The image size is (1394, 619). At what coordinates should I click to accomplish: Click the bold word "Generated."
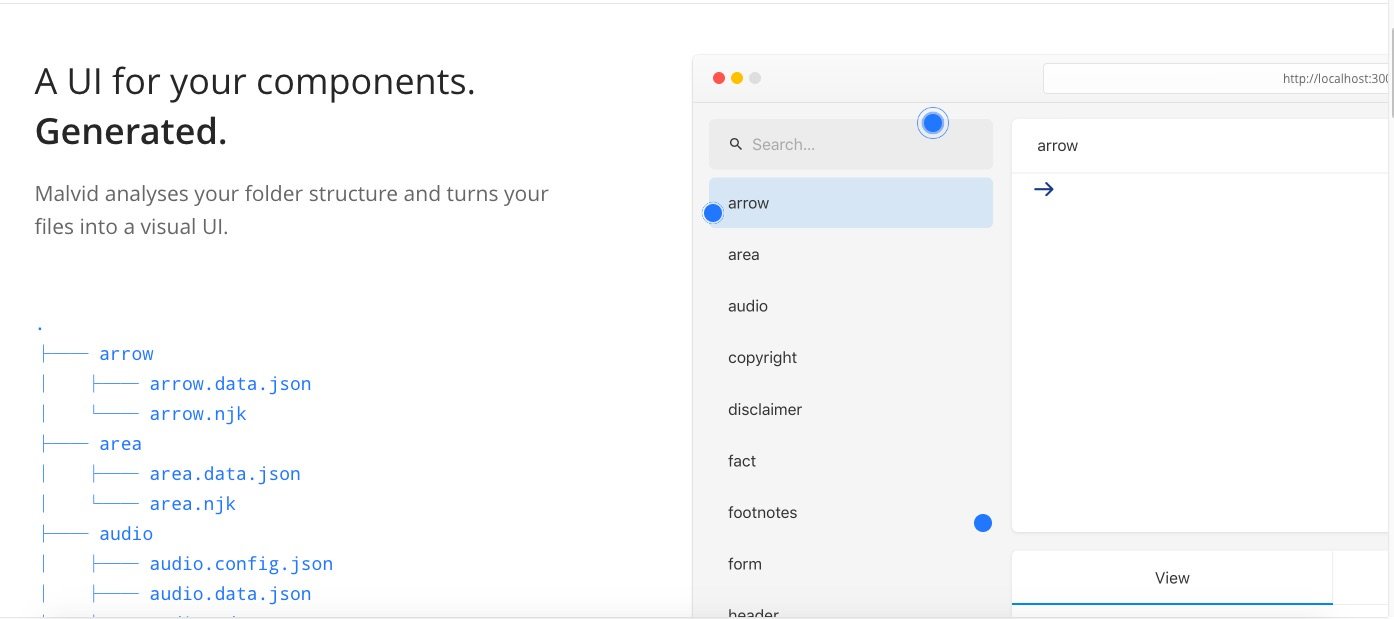pyautogui.click(x=131, y=131)
